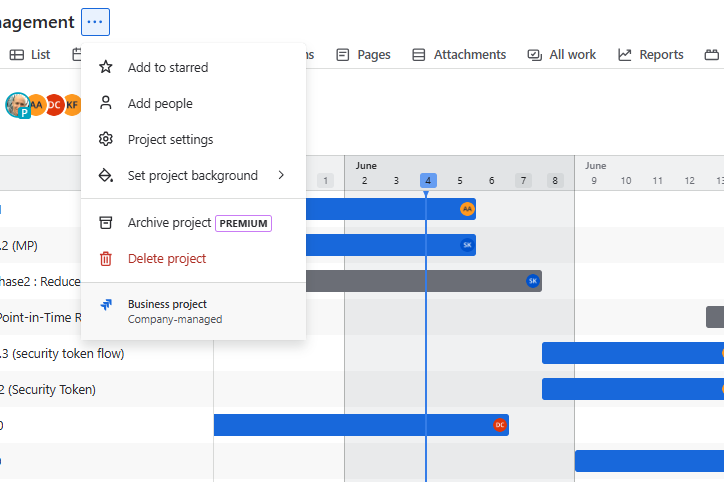Click today's date marker 4 in the timeline
Image resolution: width=724 pixels, height=482 pixels.
pos(428,181)
